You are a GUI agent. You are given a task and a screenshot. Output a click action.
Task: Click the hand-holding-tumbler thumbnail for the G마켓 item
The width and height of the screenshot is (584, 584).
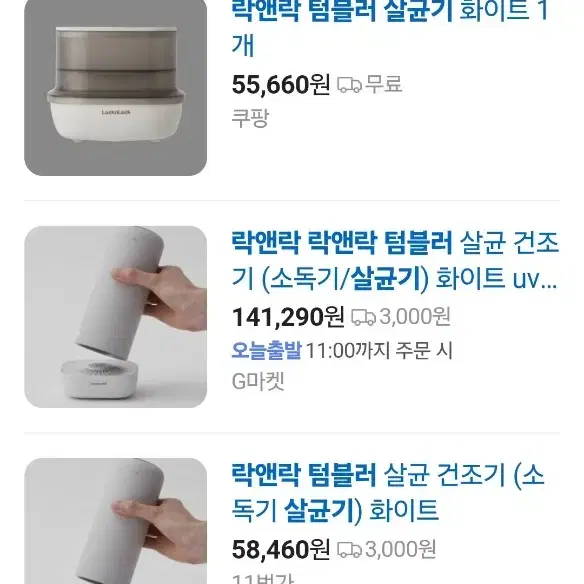click(x=115, y=317)
